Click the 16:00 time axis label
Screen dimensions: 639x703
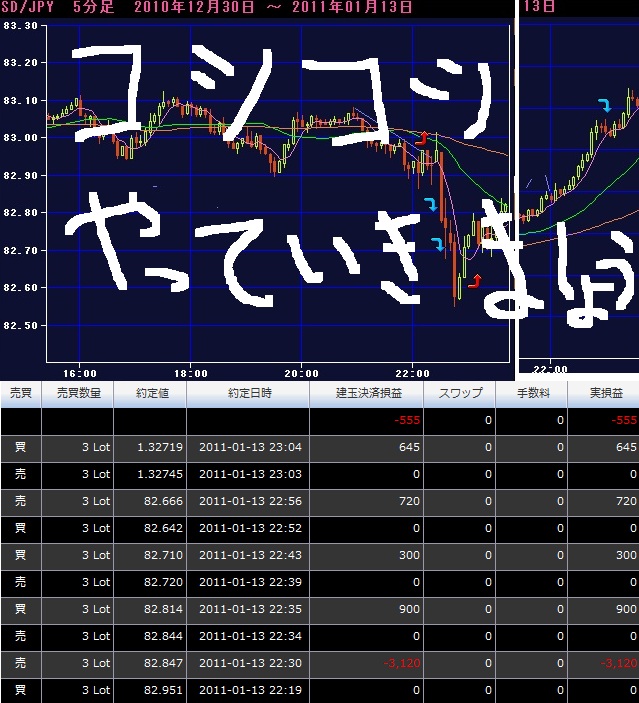coord(79,373)
